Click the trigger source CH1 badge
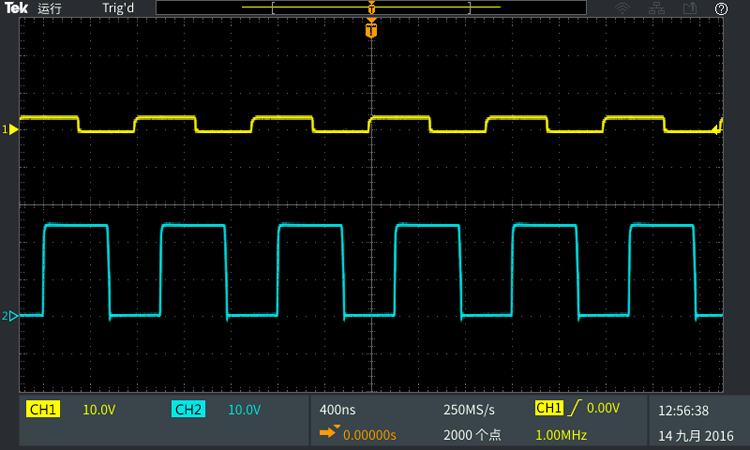Image resolution: width=750 pixels, height=450 pixels. (x=549, y=407)
